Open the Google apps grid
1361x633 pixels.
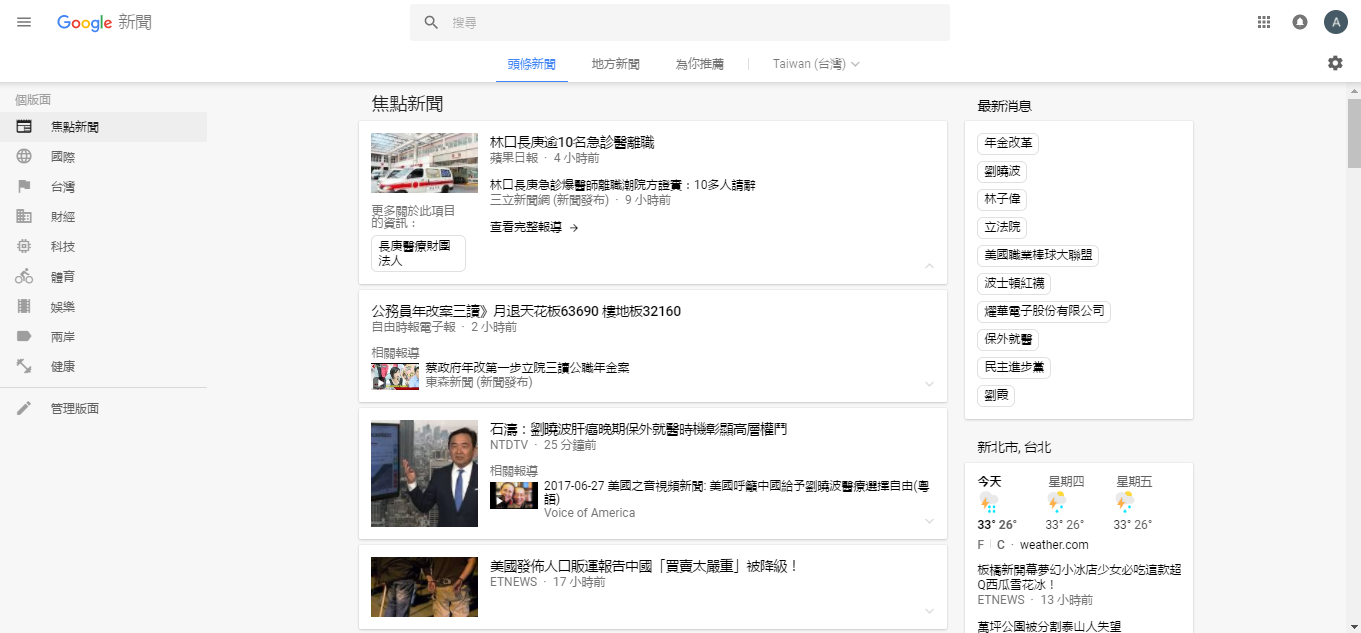(1264, 22)
